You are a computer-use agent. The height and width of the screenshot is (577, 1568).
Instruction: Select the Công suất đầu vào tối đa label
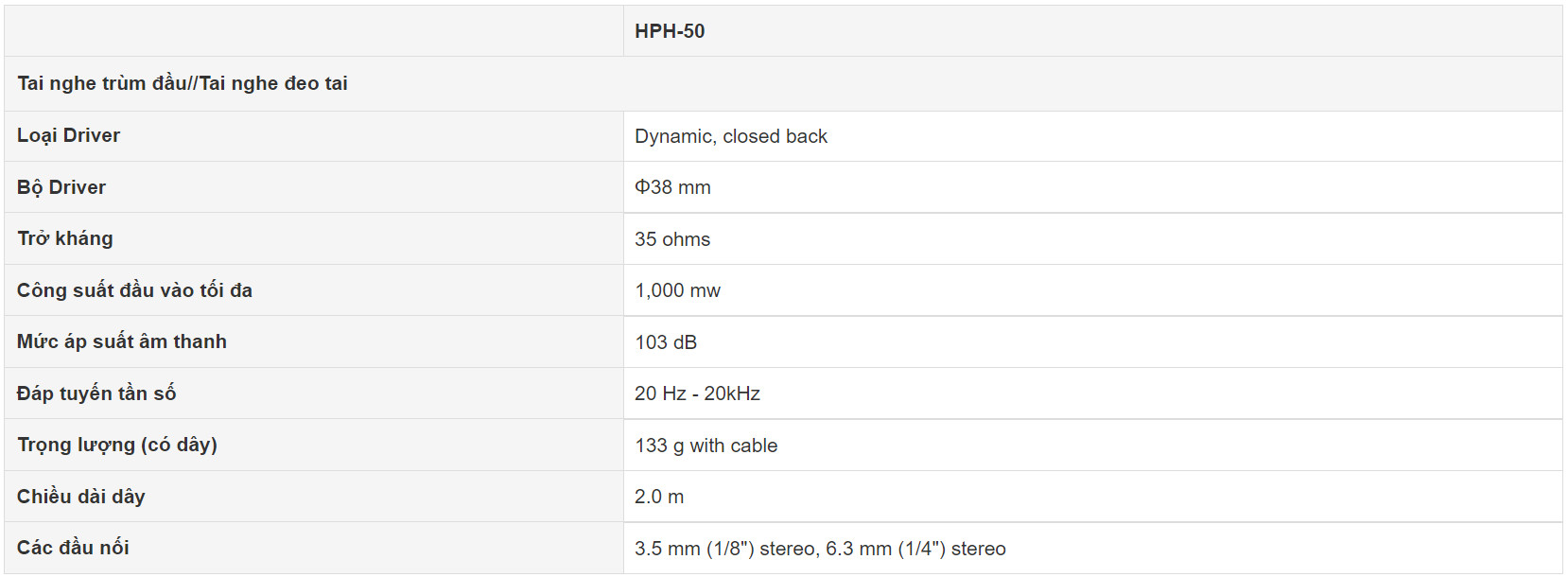[134, 290]
